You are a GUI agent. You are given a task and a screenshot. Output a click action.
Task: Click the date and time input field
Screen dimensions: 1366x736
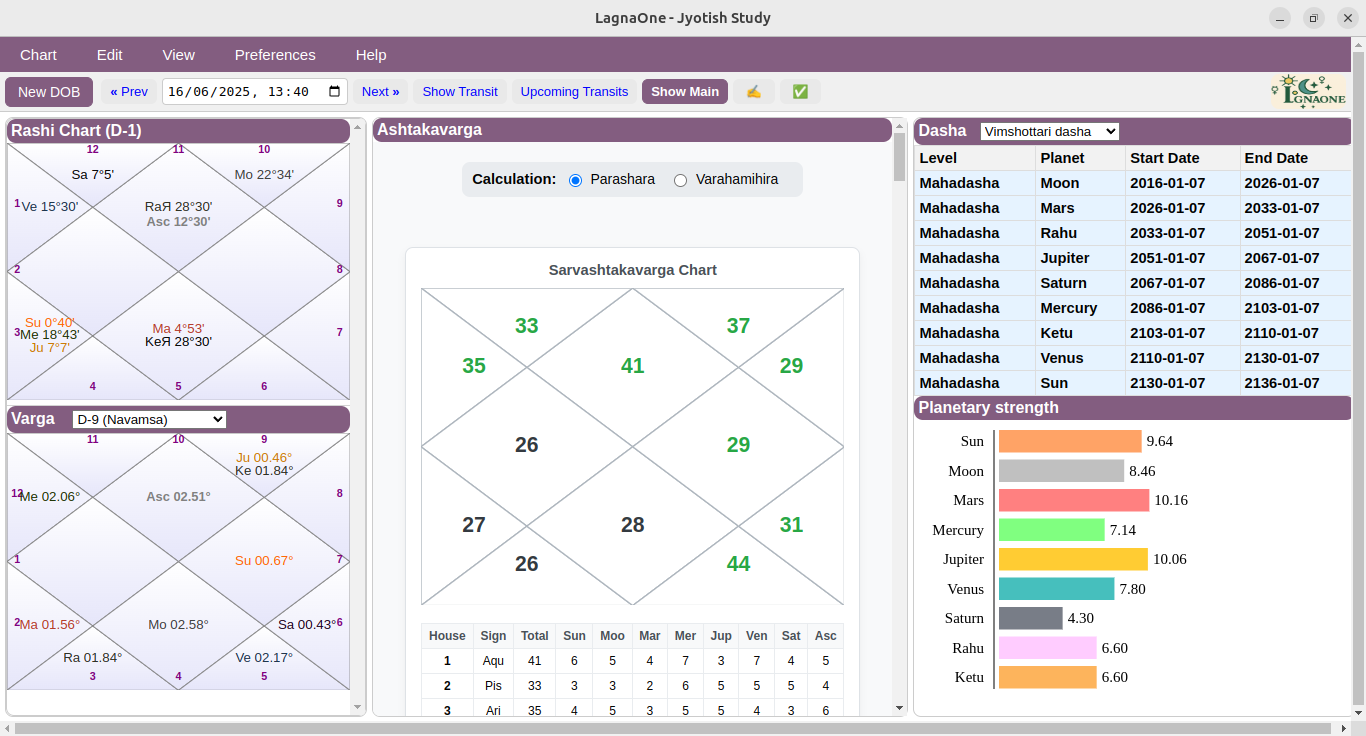pyautogui.click(x=255, y=91)
